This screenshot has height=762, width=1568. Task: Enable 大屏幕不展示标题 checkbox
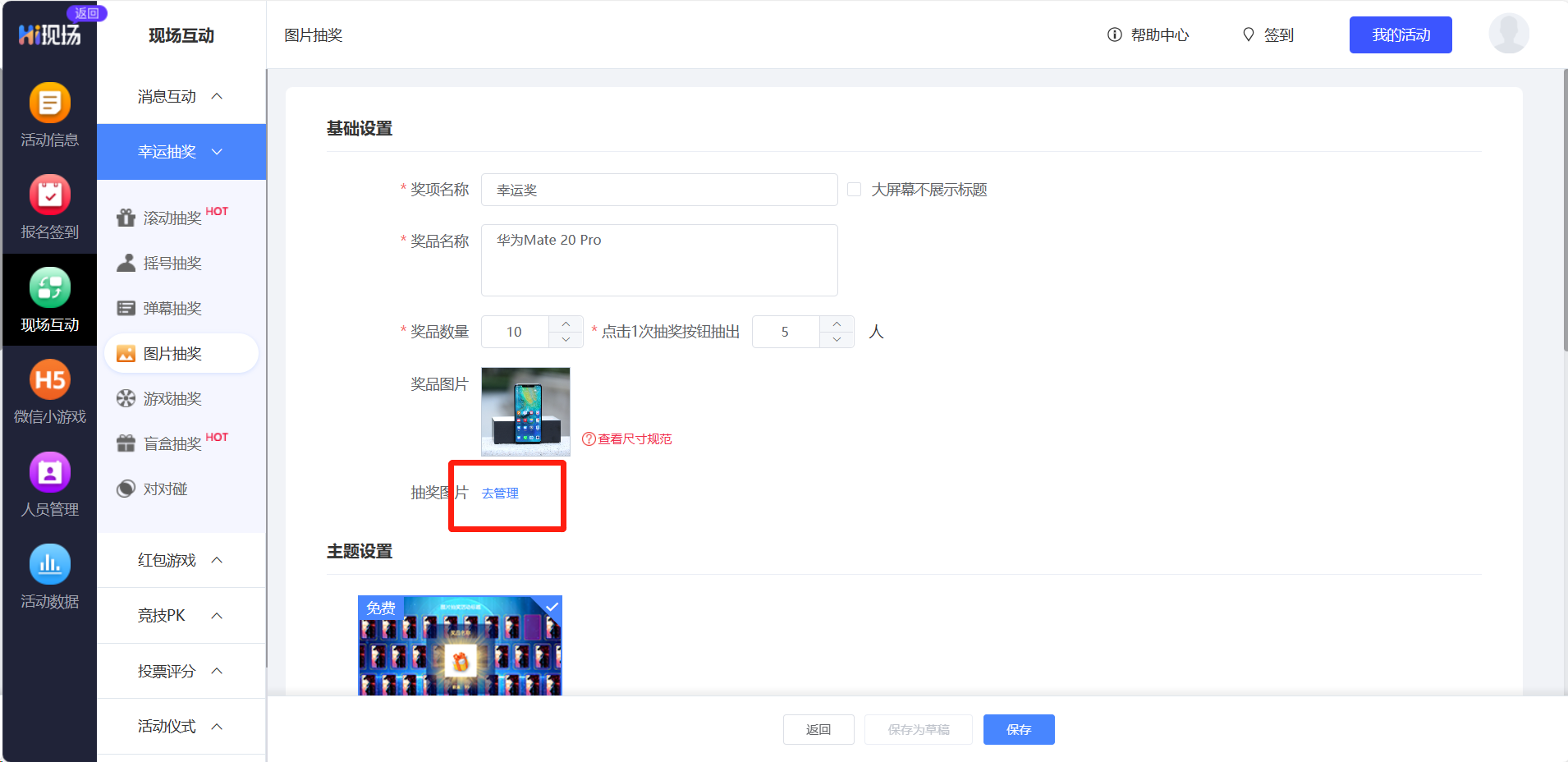click(854, 190)
